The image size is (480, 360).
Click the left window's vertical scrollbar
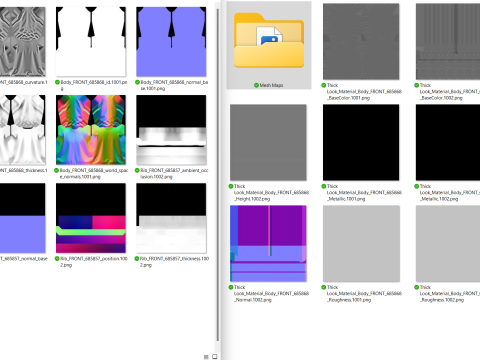coord(218,175)
